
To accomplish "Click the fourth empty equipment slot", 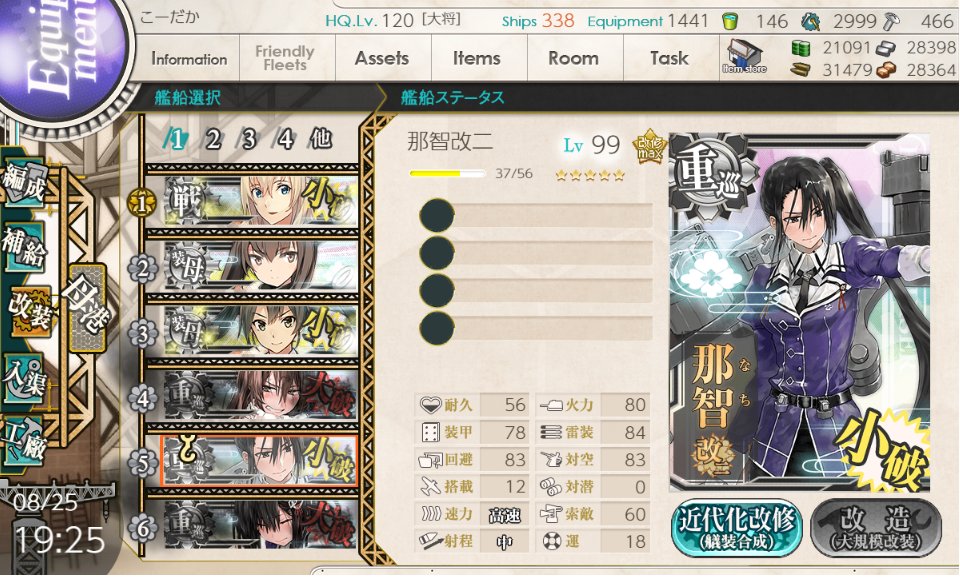I will 536,328.
